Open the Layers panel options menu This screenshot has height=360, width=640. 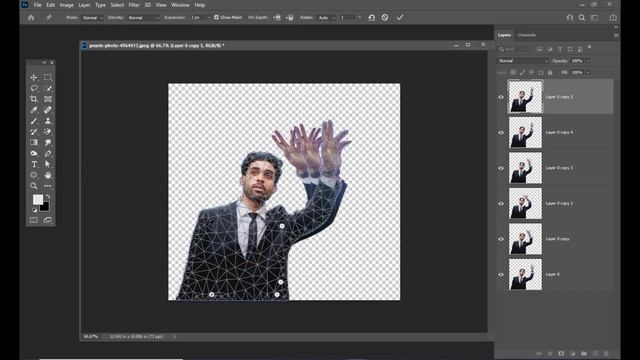(616, 35)
